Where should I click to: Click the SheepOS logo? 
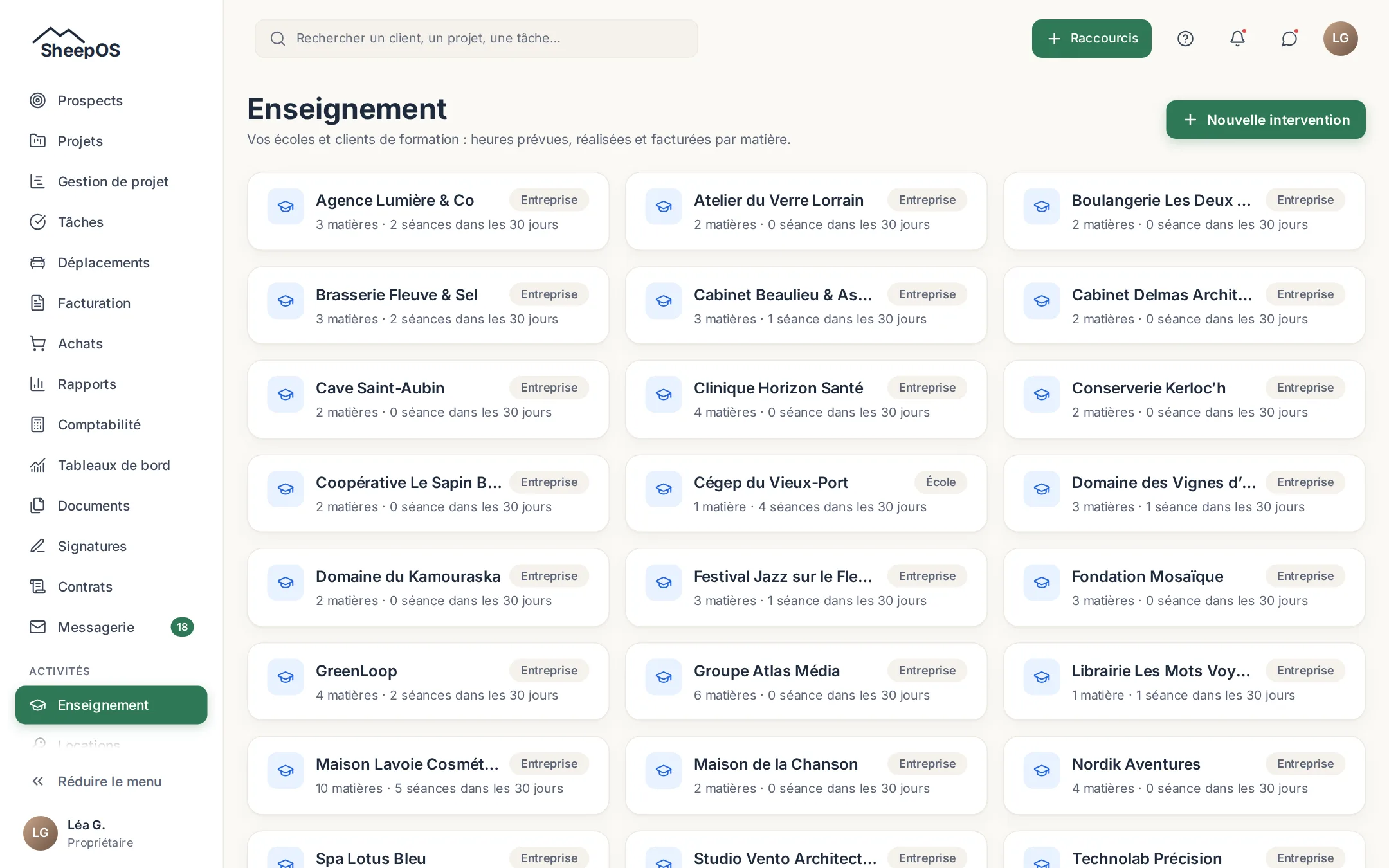(x=77, y=43)
